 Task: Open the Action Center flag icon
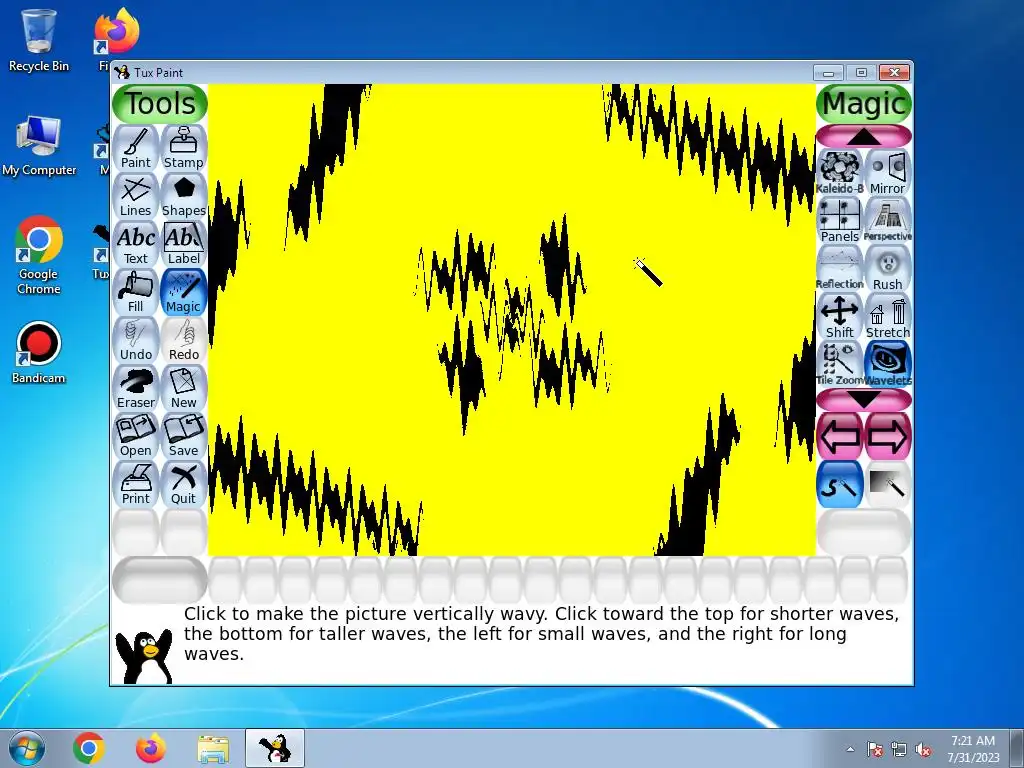pyautogui.click(x=874, y=749)
